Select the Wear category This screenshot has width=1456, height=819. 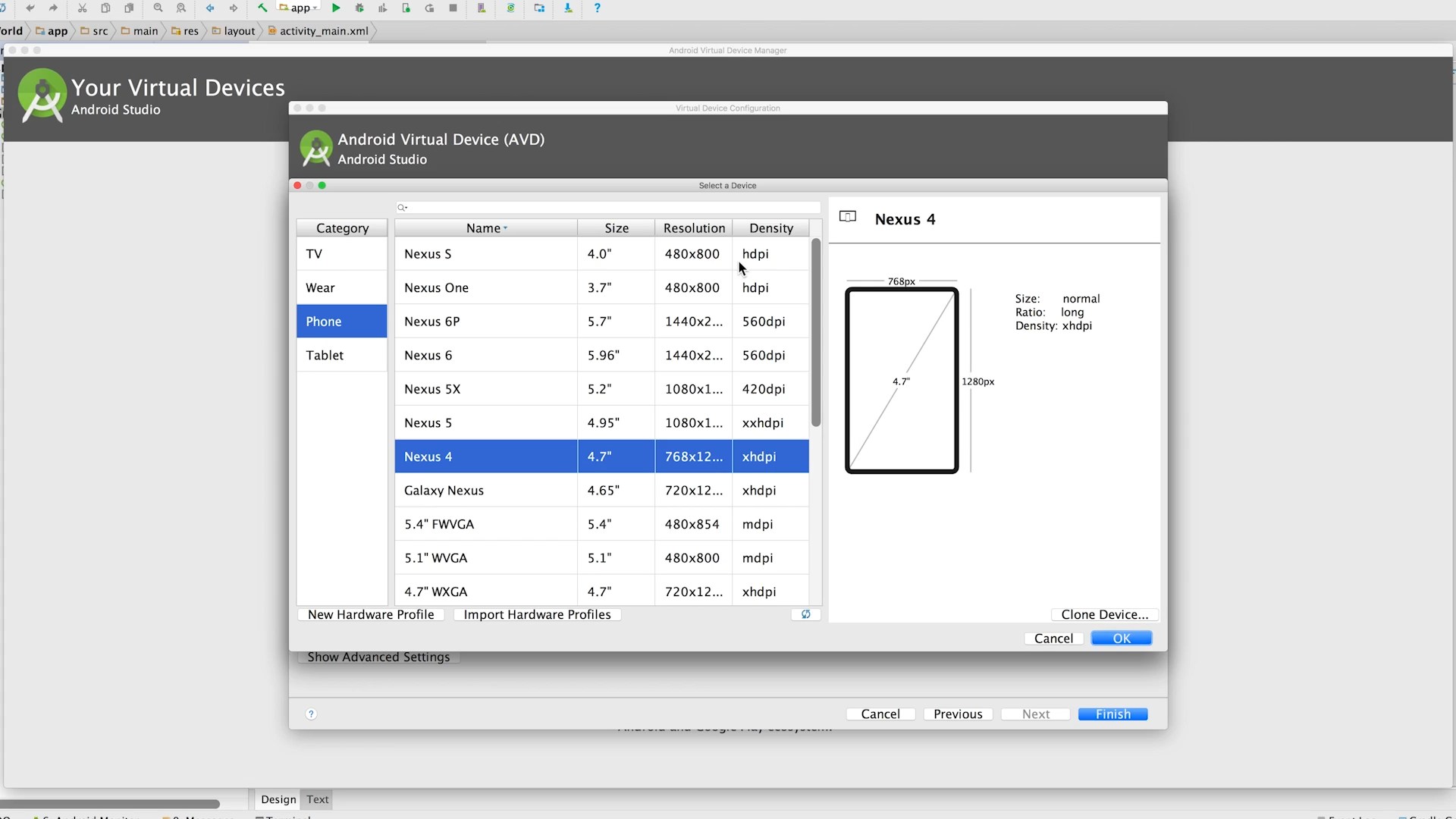[x=342, y=287]
